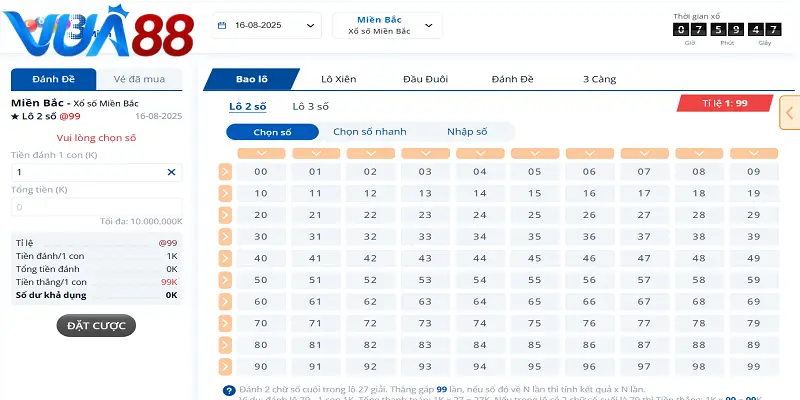
Task: Click the blue help icon below the grid
Action: pos(231,390)
